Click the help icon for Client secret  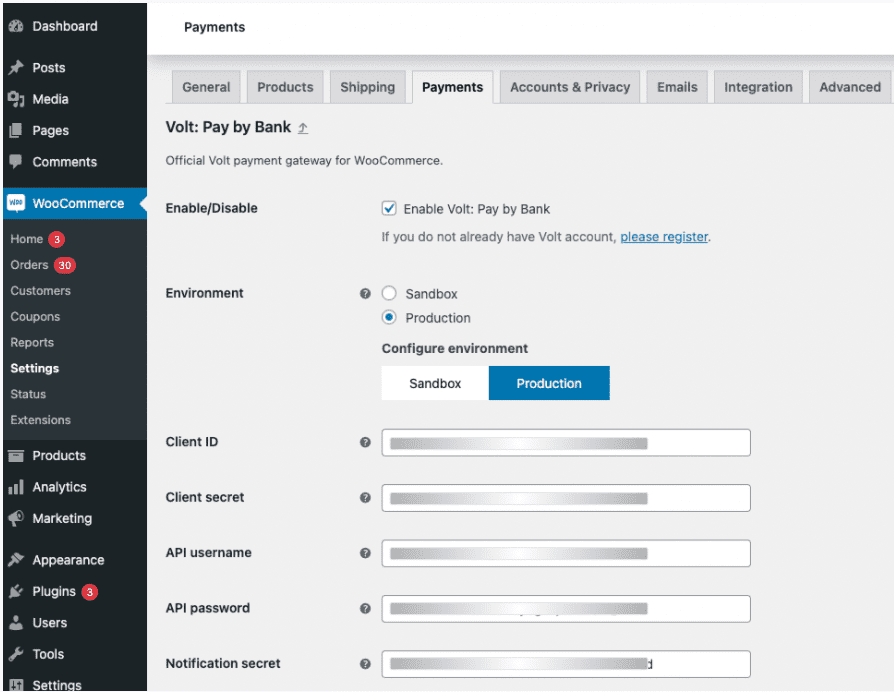[365, 498]
